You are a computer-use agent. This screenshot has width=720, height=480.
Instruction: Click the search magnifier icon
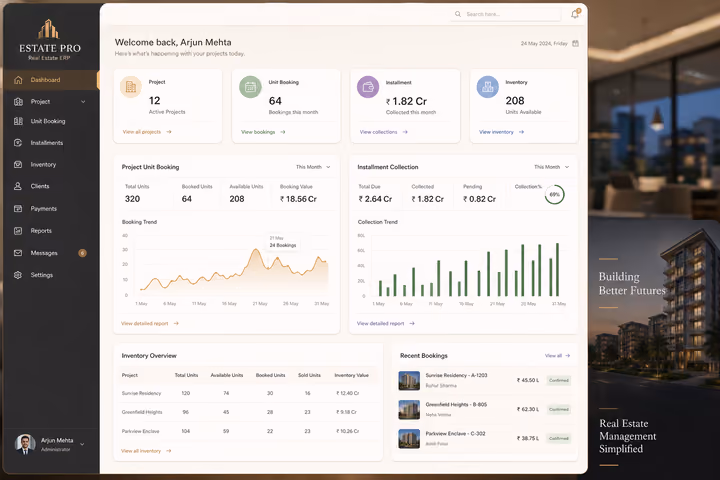(x=458, y=14)
